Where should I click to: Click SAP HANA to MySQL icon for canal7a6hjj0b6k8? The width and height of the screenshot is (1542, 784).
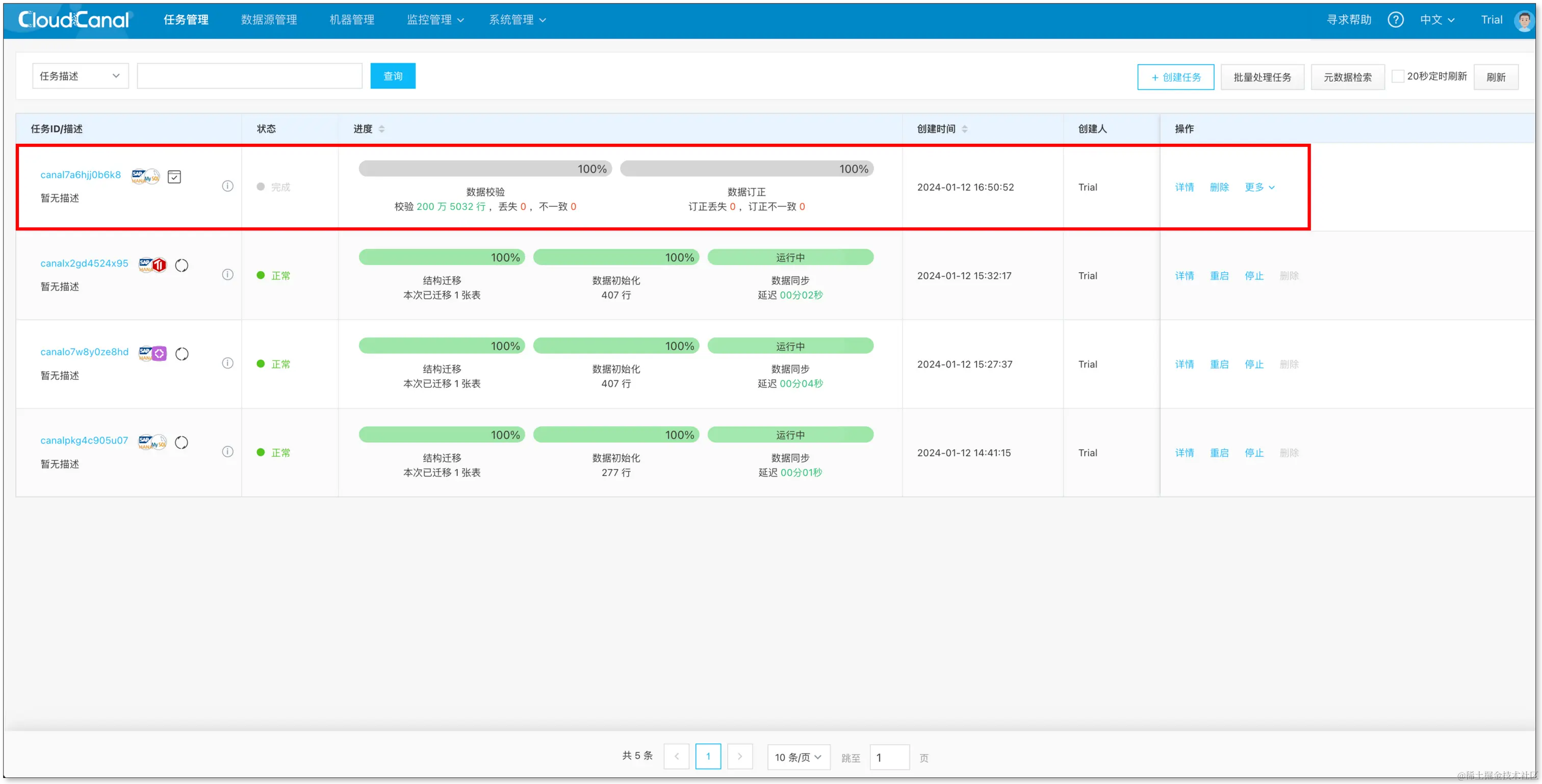point(145,176)
